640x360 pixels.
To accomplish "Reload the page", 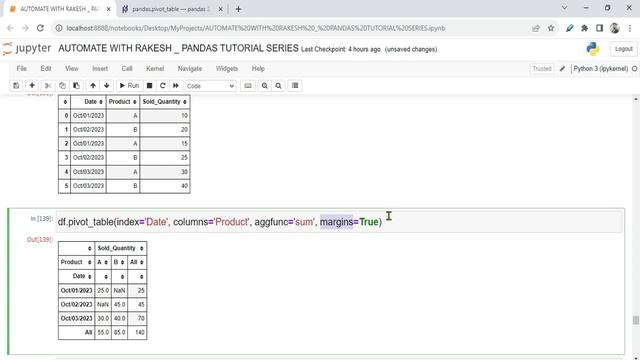I will 40,28.
